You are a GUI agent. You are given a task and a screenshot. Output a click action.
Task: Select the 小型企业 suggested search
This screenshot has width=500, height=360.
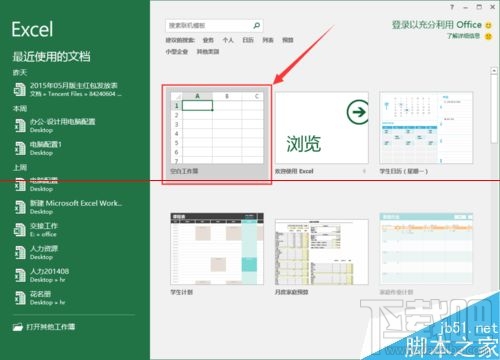[177, 52]
